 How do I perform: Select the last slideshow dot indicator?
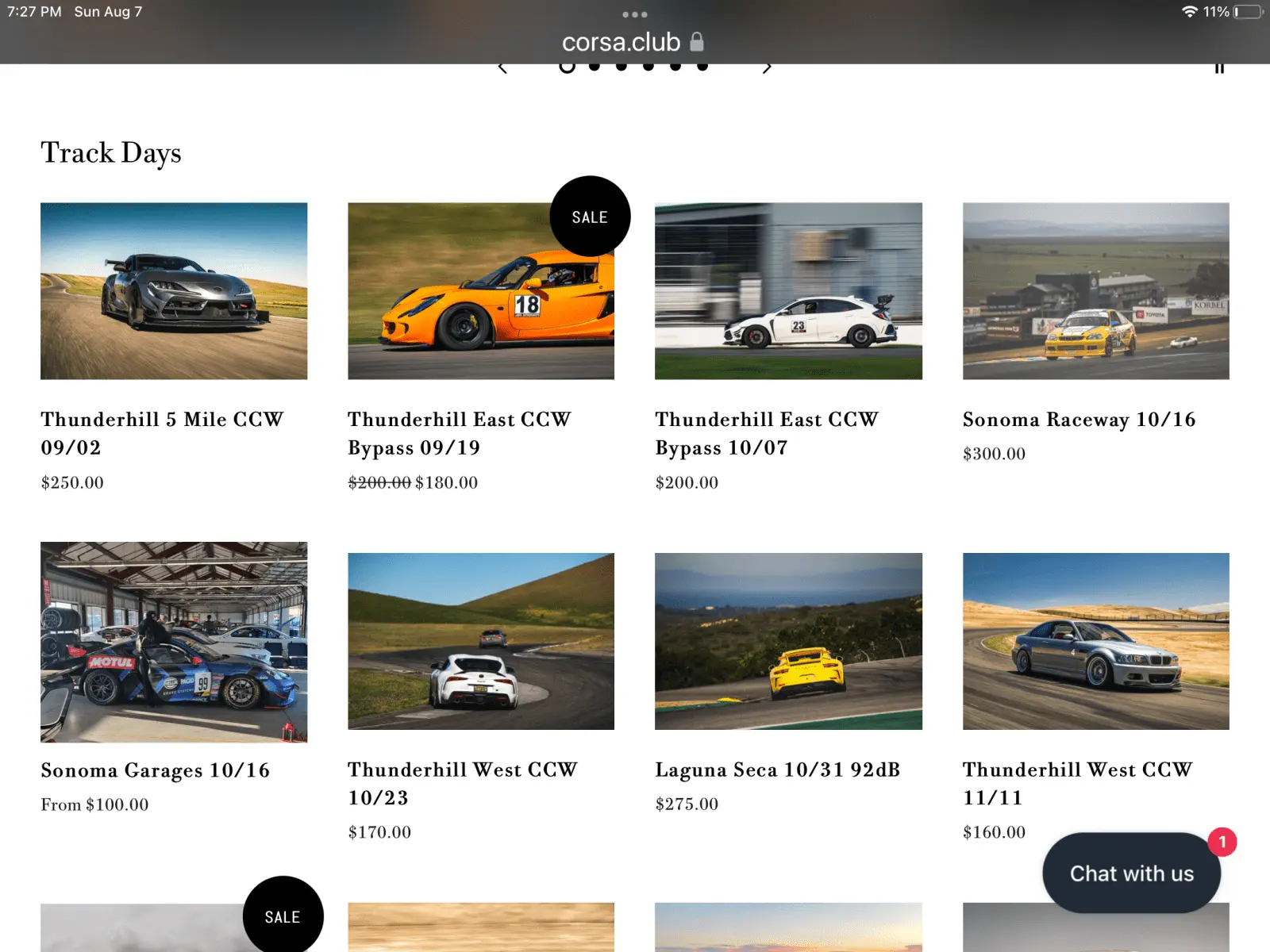[x=702, y=67]
